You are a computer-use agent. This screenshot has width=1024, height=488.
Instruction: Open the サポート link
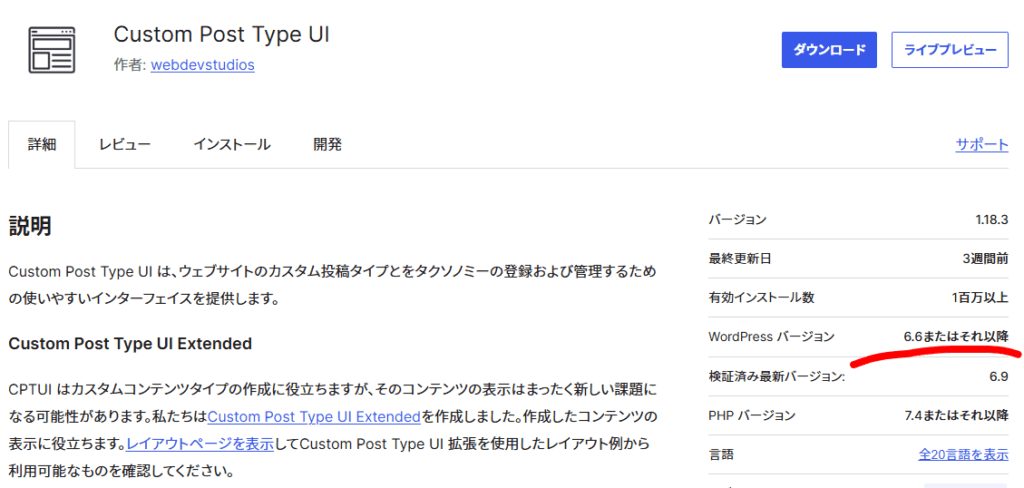tap(981, 144)
